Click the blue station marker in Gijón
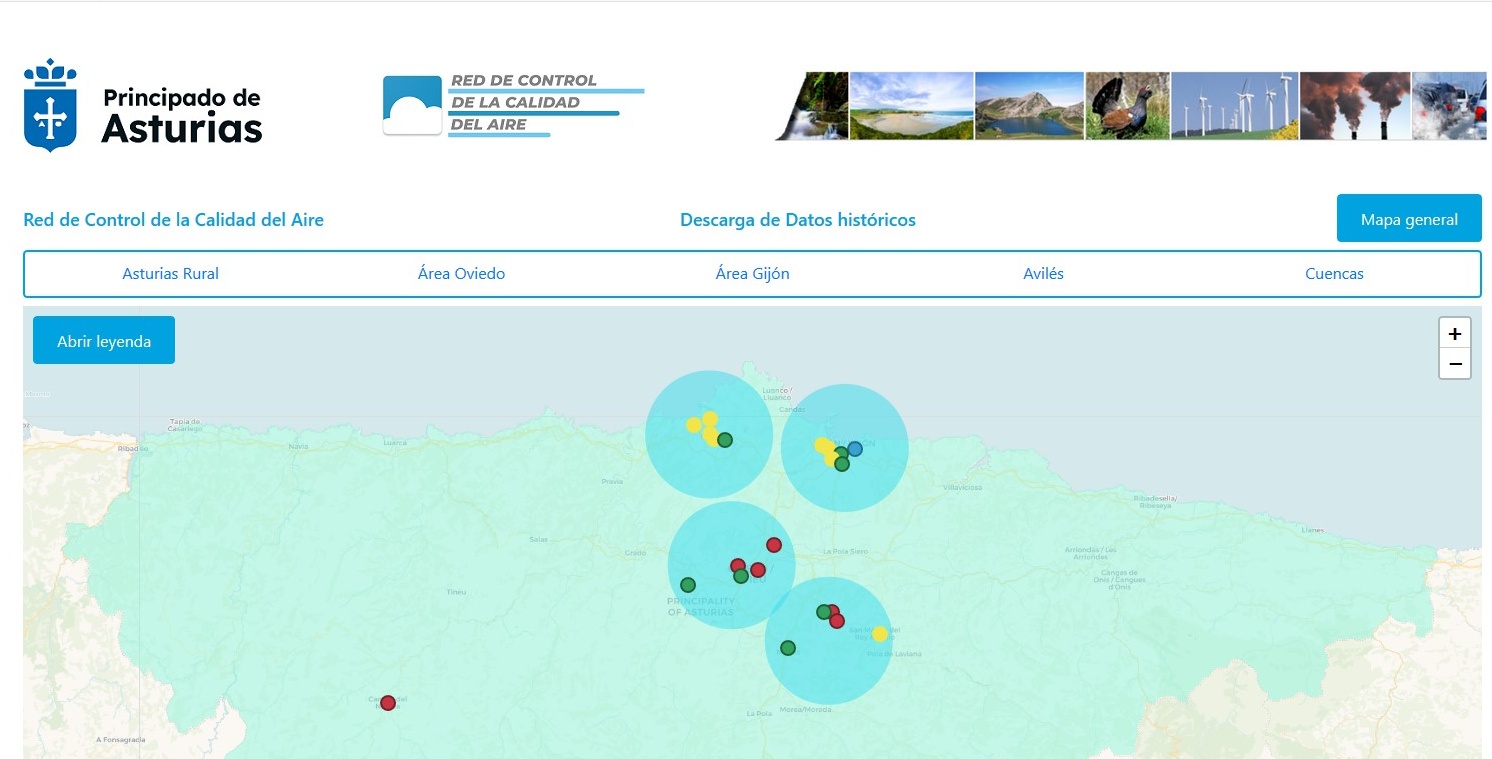The height and width of the screenshot is (759, 1492). (x=854, y=449)
